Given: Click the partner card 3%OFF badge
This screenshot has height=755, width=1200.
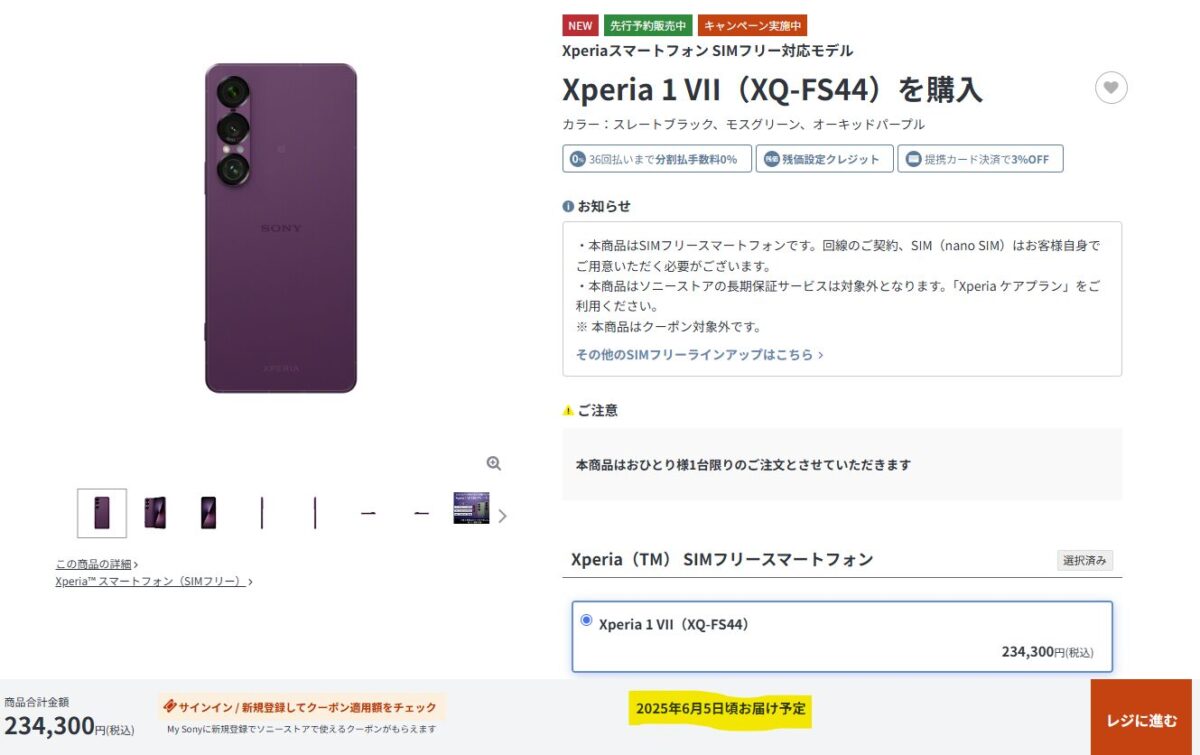Looking at the screenshot, I should [980, 159].
